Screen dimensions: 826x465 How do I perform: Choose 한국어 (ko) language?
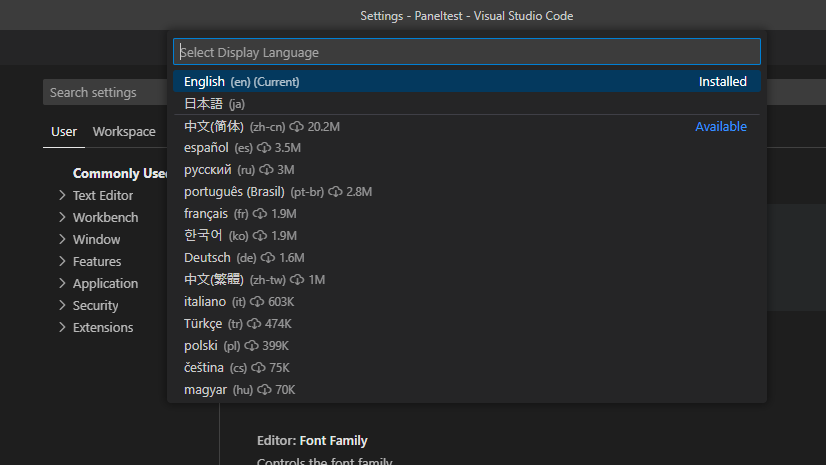[x=467, y=236]
